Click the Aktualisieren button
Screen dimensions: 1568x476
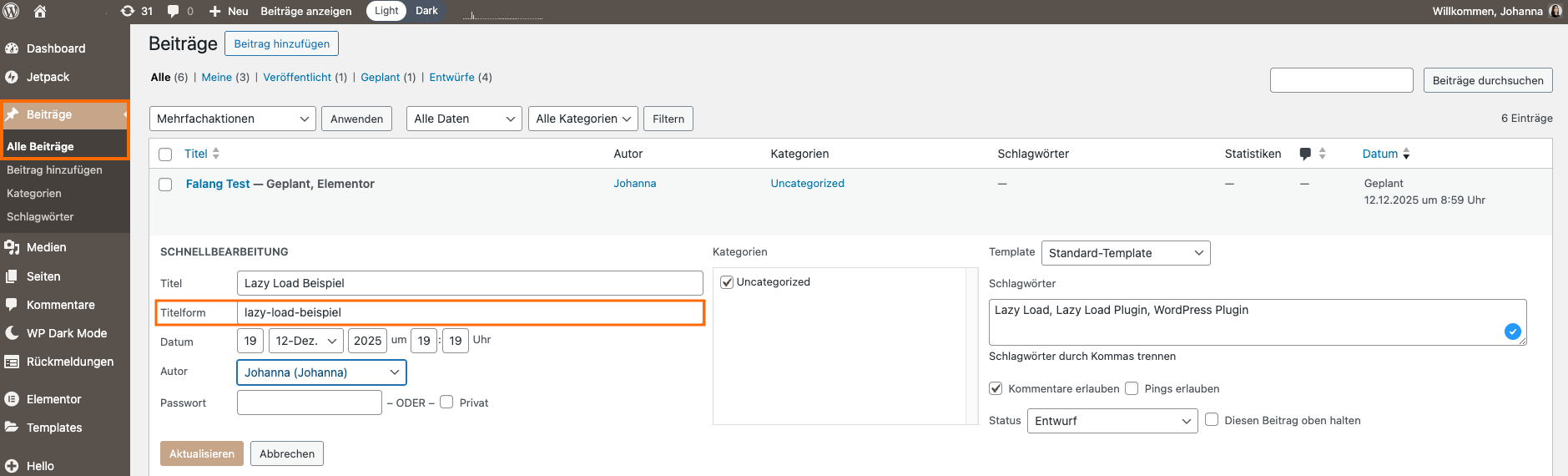point(202,453)
